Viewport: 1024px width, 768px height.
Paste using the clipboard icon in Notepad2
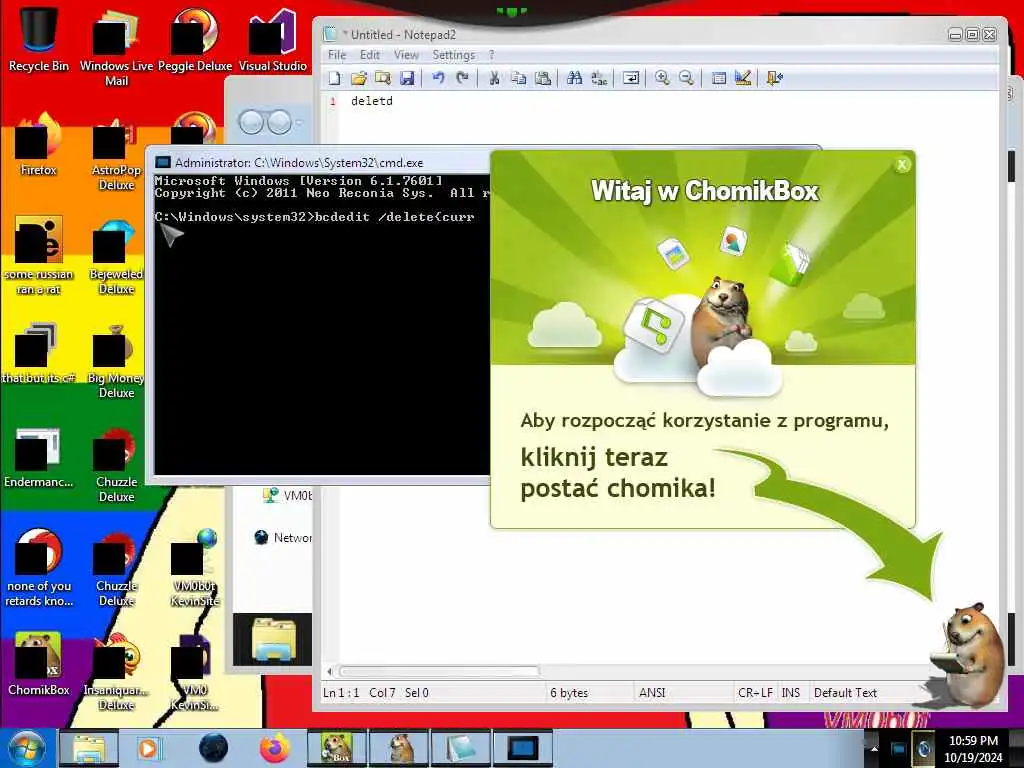point(543,78)
